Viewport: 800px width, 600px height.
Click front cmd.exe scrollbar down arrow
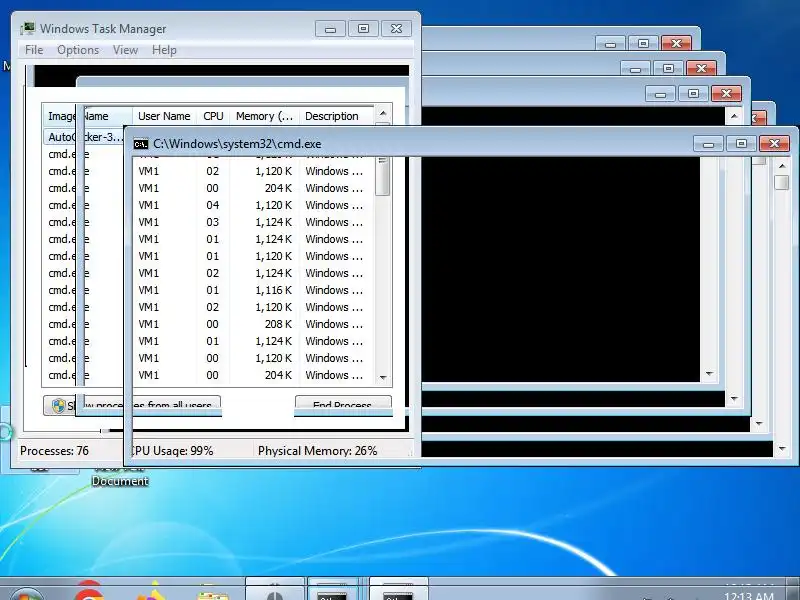(782, 449)
